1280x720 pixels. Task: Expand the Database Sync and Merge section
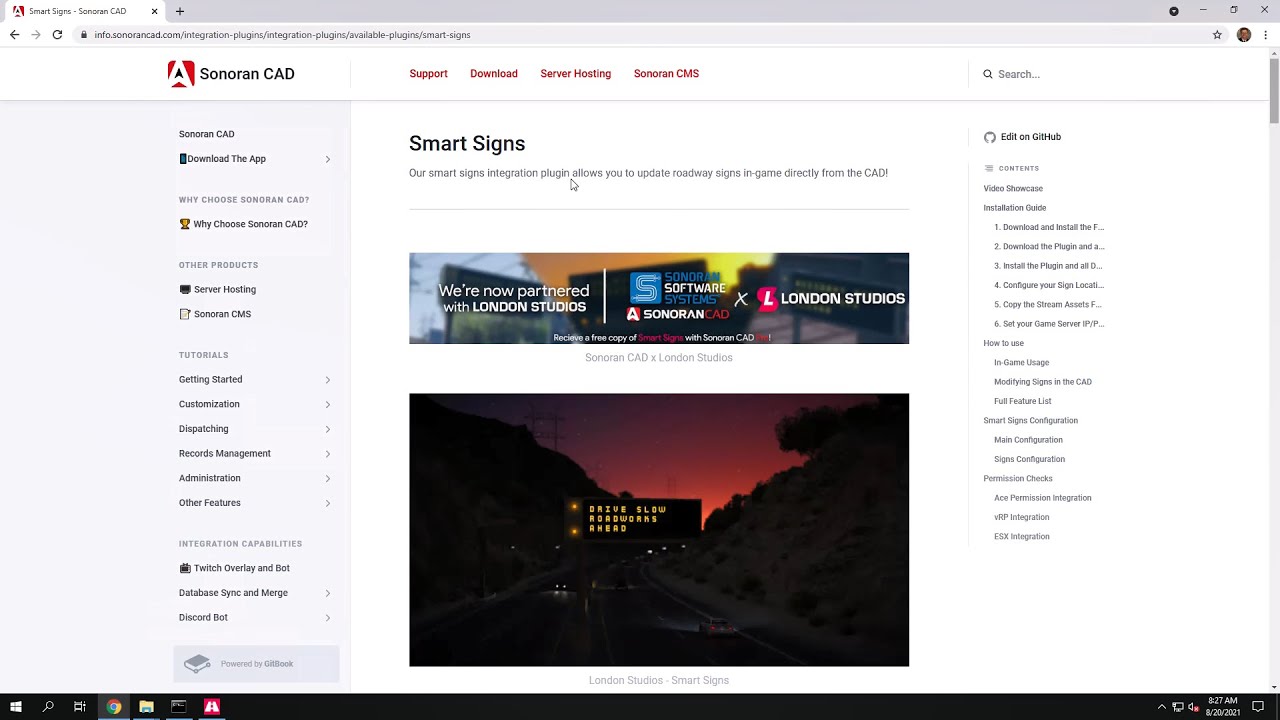point(327,593)
